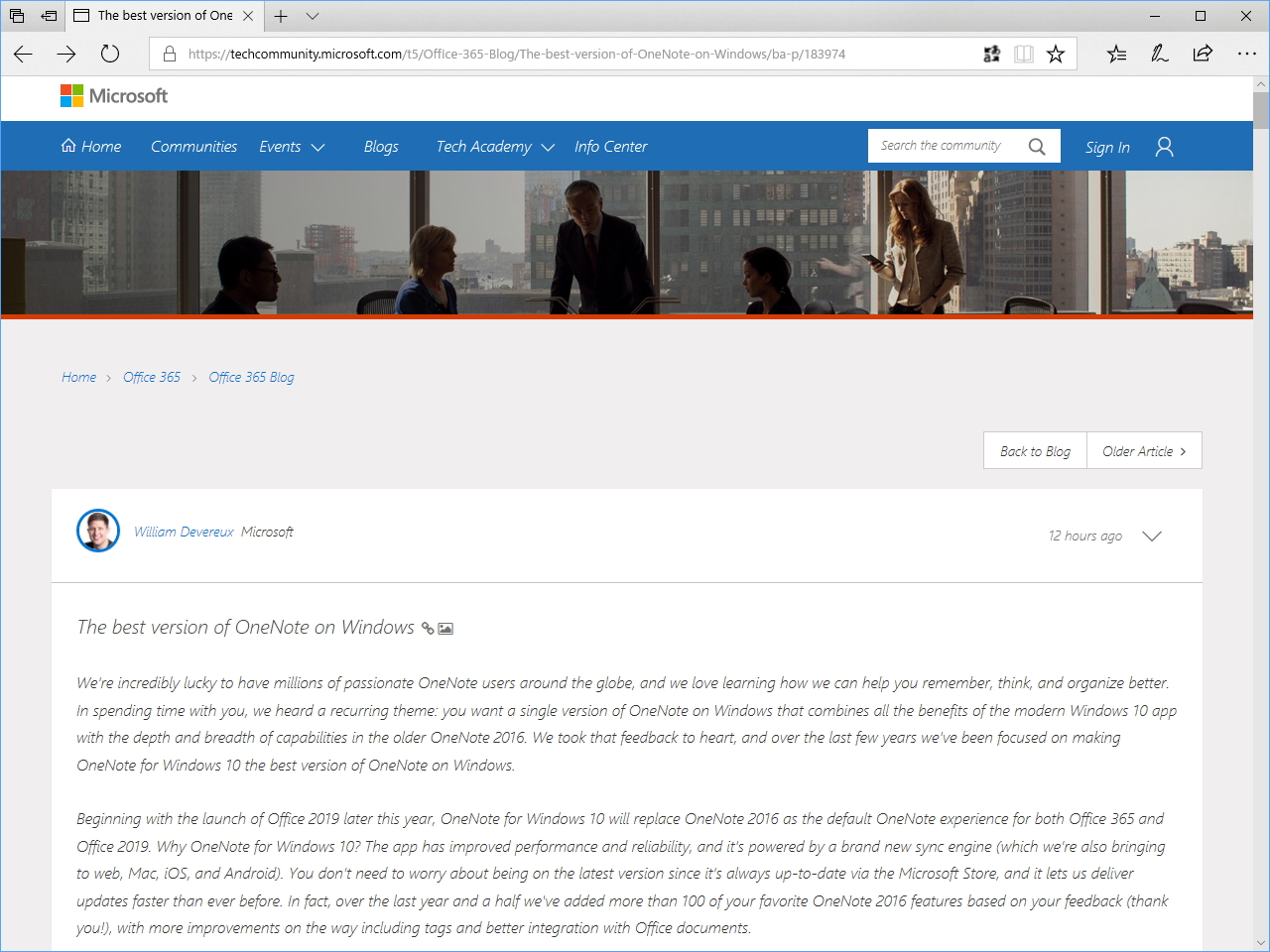Click the Sign In link

click(1107, 148)
